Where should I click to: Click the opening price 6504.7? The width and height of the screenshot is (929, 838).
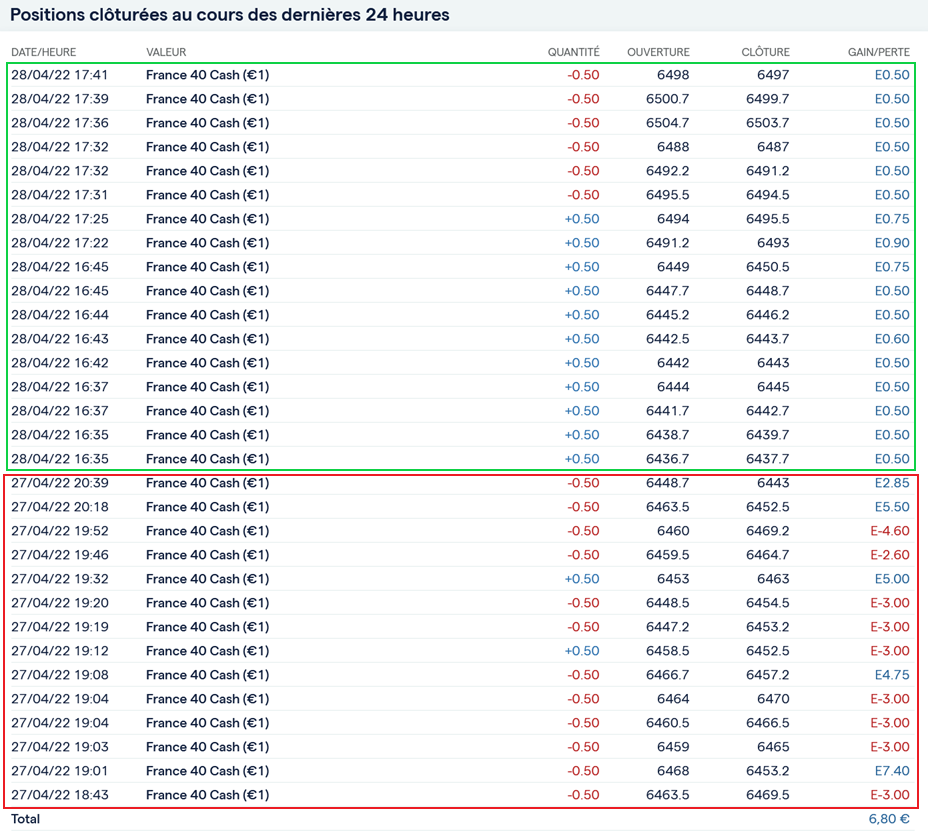(668, 123)
